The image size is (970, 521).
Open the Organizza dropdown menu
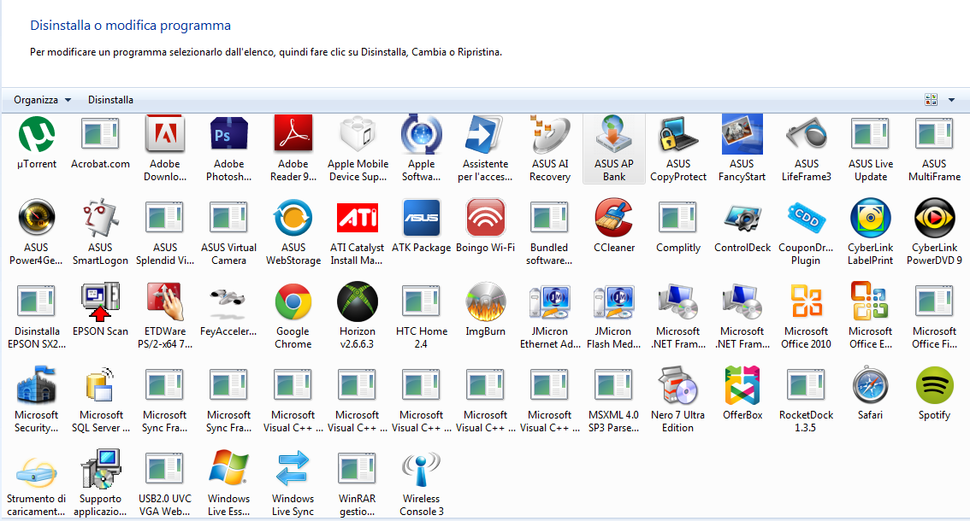click(42, 100)
